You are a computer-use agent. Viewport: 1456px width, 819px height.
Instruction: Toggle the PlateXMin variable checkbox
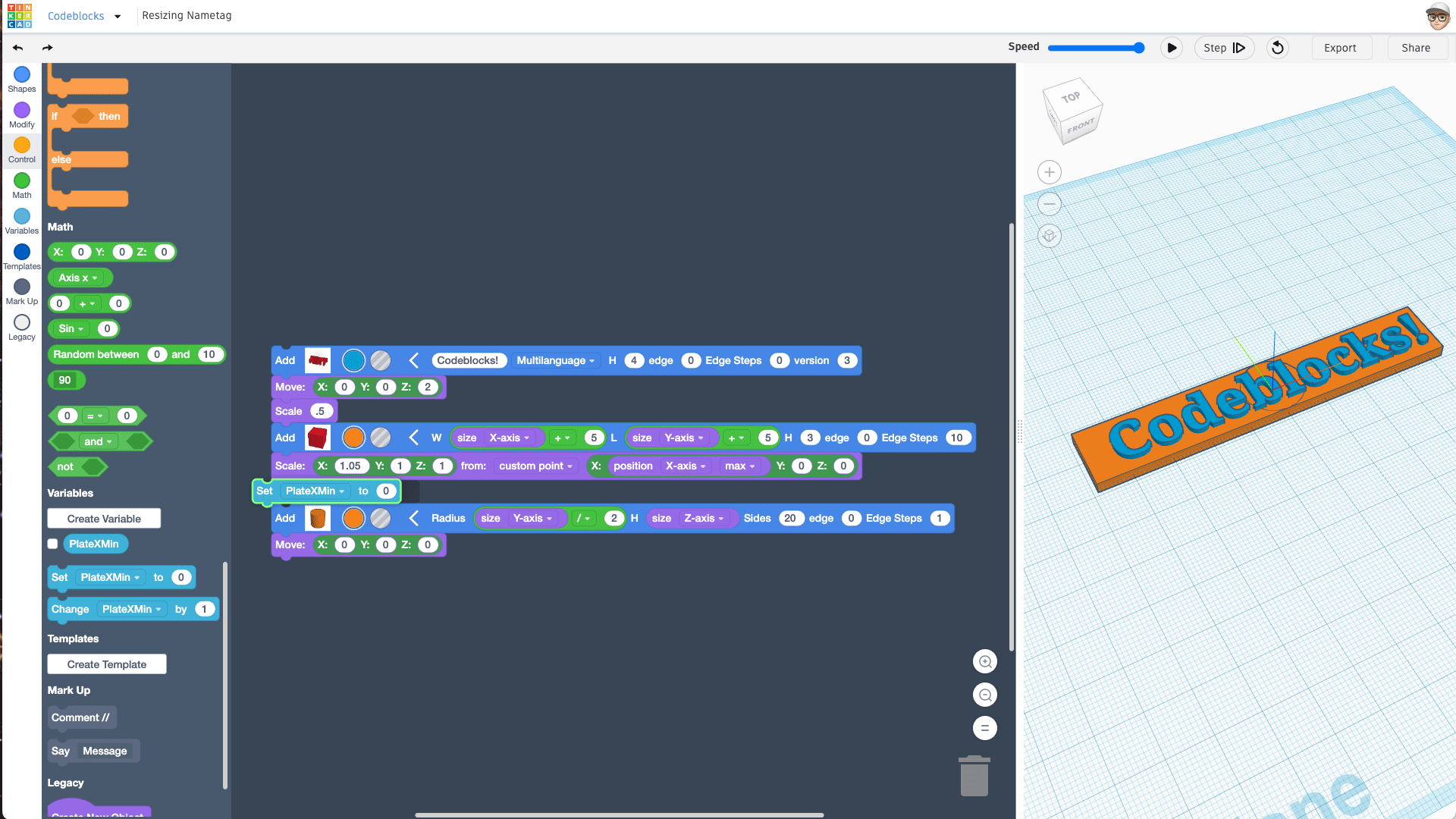point(52,544)
